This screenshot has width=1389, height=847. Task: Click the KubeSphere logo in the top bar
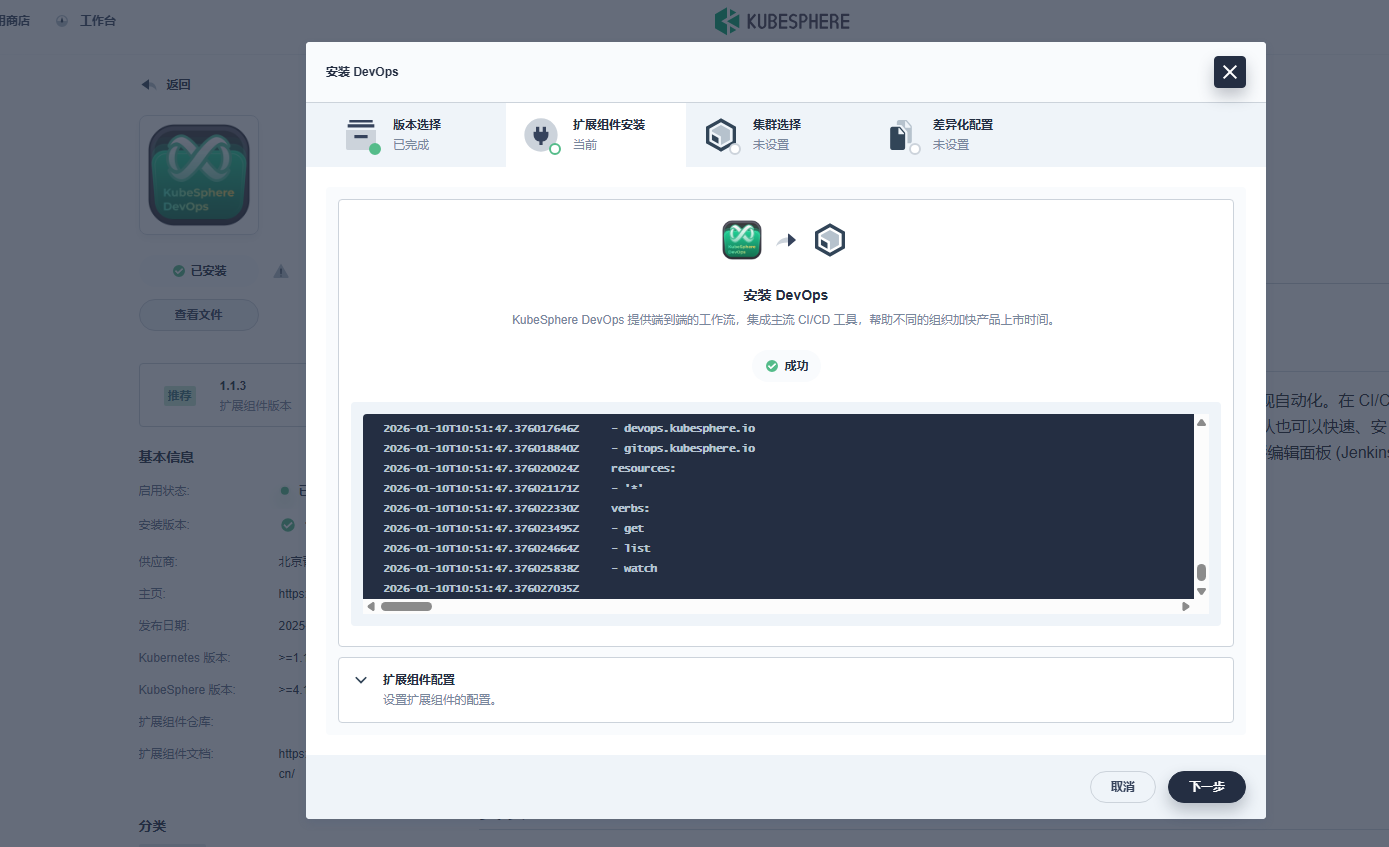pyautogui.click(x=782, y=21)
